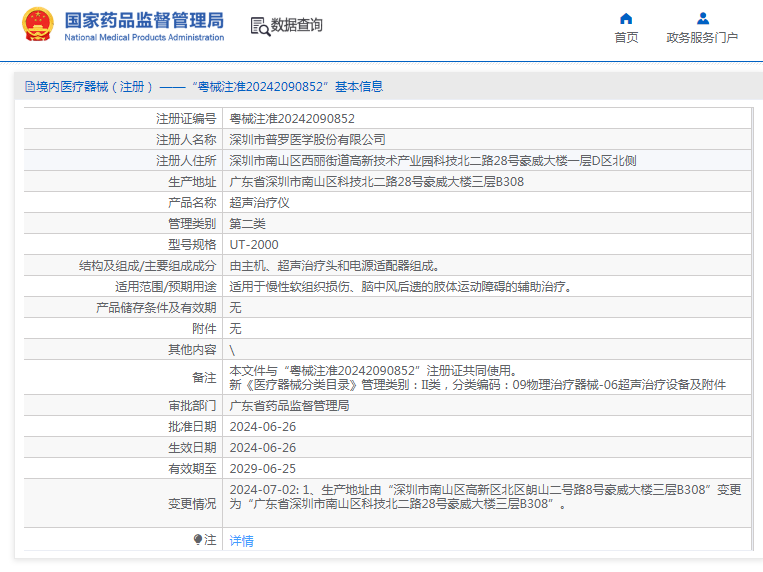The width and height of the screenshot is (763, 572).
Task: Click the 生效日期 row label
Action: (x=192, y=448)
